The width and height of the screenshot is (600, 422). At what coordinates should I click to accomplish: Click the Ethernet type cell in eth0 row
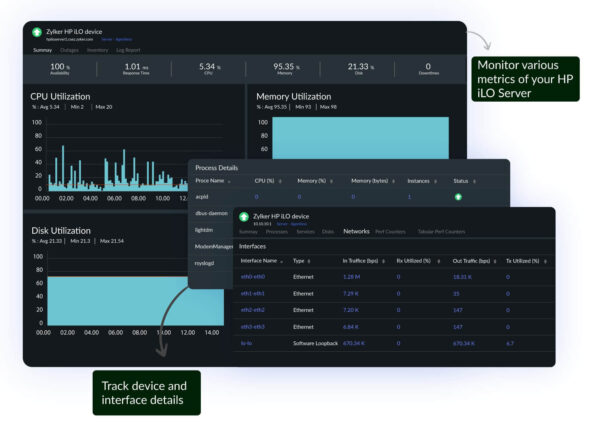click(x=303, y=277)
